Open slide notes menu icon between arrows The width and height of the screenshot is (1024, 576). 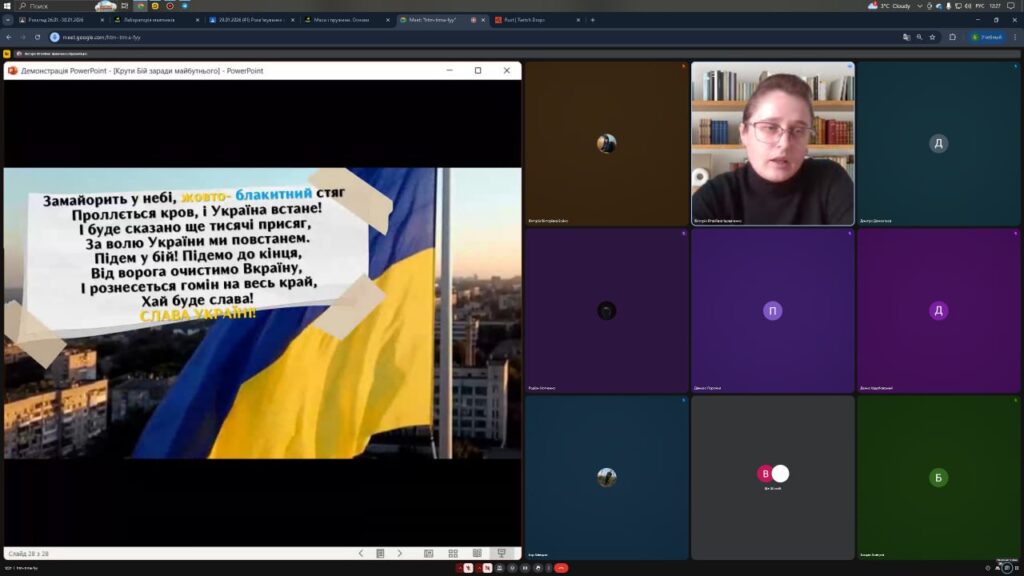[380, 553]
